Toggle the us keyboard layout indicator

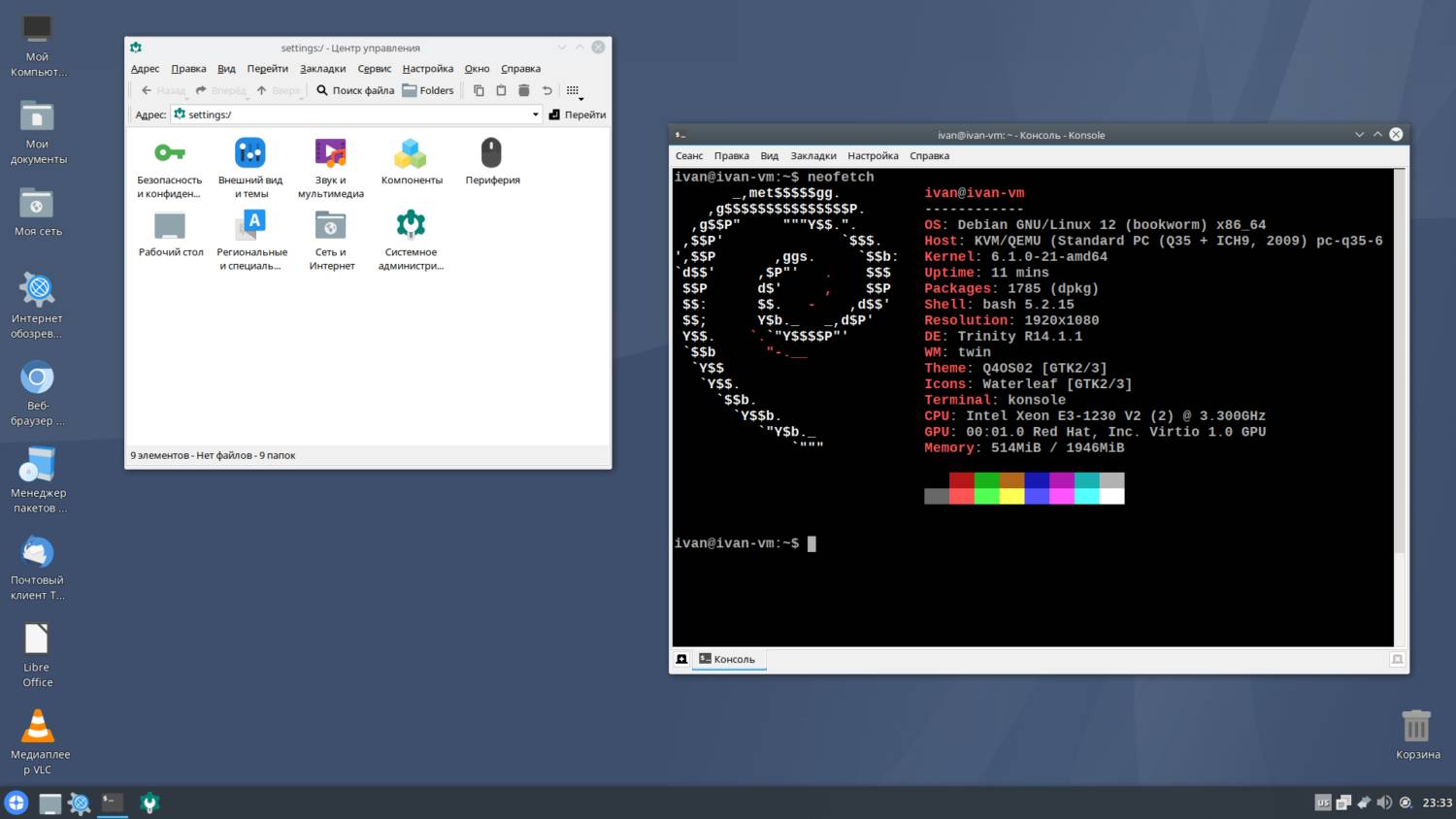point(1322,803)
